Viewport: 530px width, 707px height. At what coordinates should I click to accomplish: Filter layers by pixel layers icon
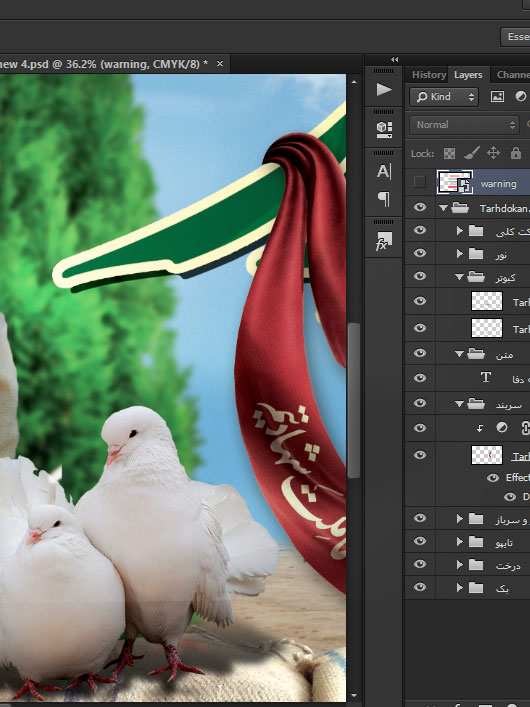[x=497, y=96]
